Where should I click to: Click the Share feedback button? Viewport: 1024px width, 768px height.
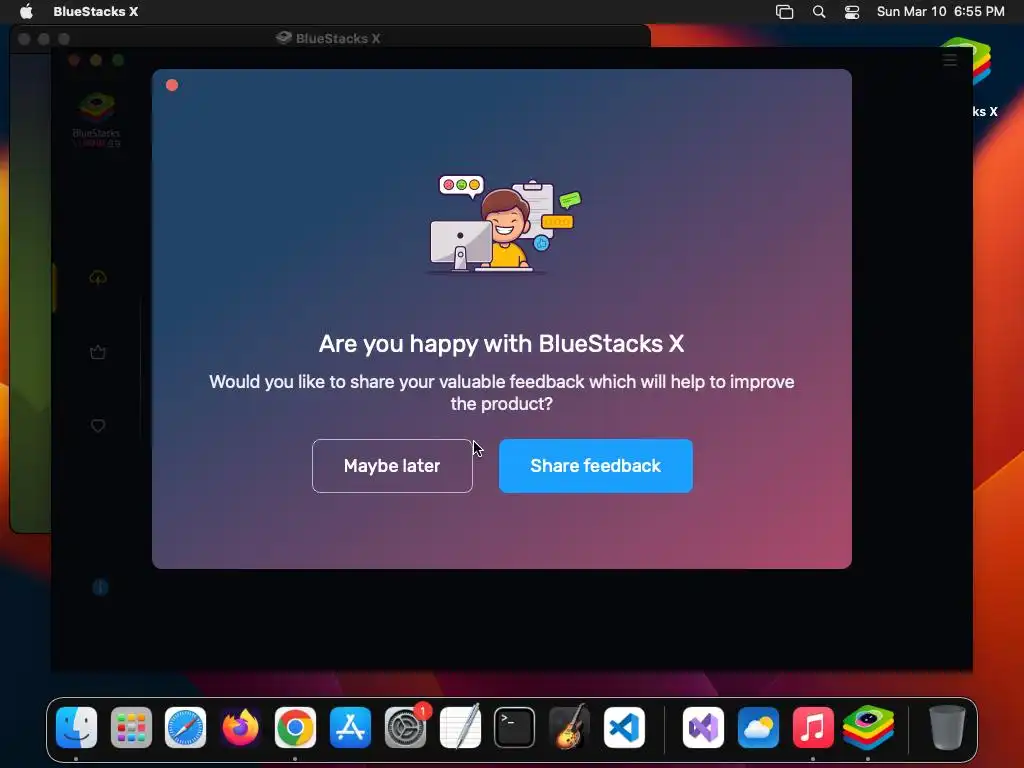[x=596, y=466]
